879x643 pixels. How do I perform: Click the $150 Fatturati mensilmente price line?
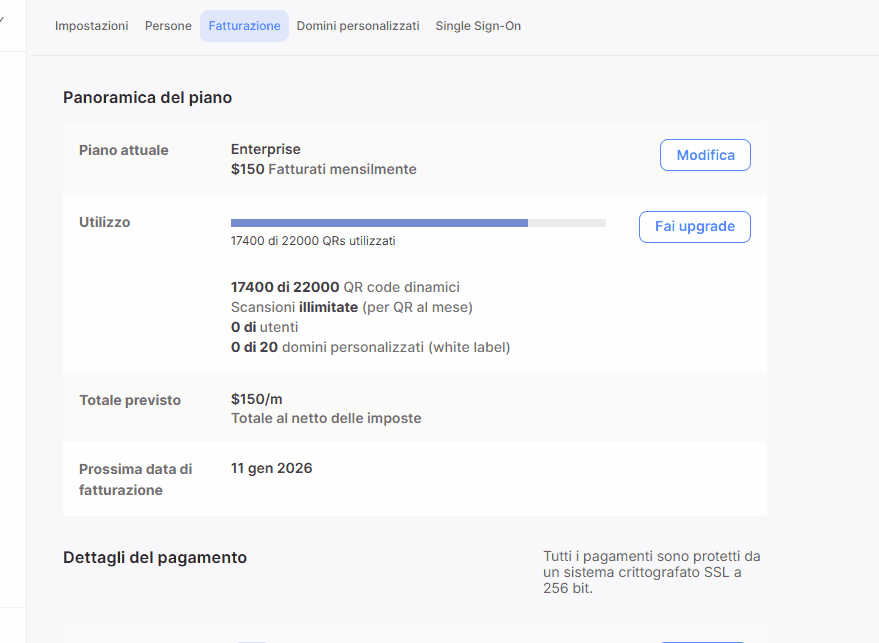(323, 169)
